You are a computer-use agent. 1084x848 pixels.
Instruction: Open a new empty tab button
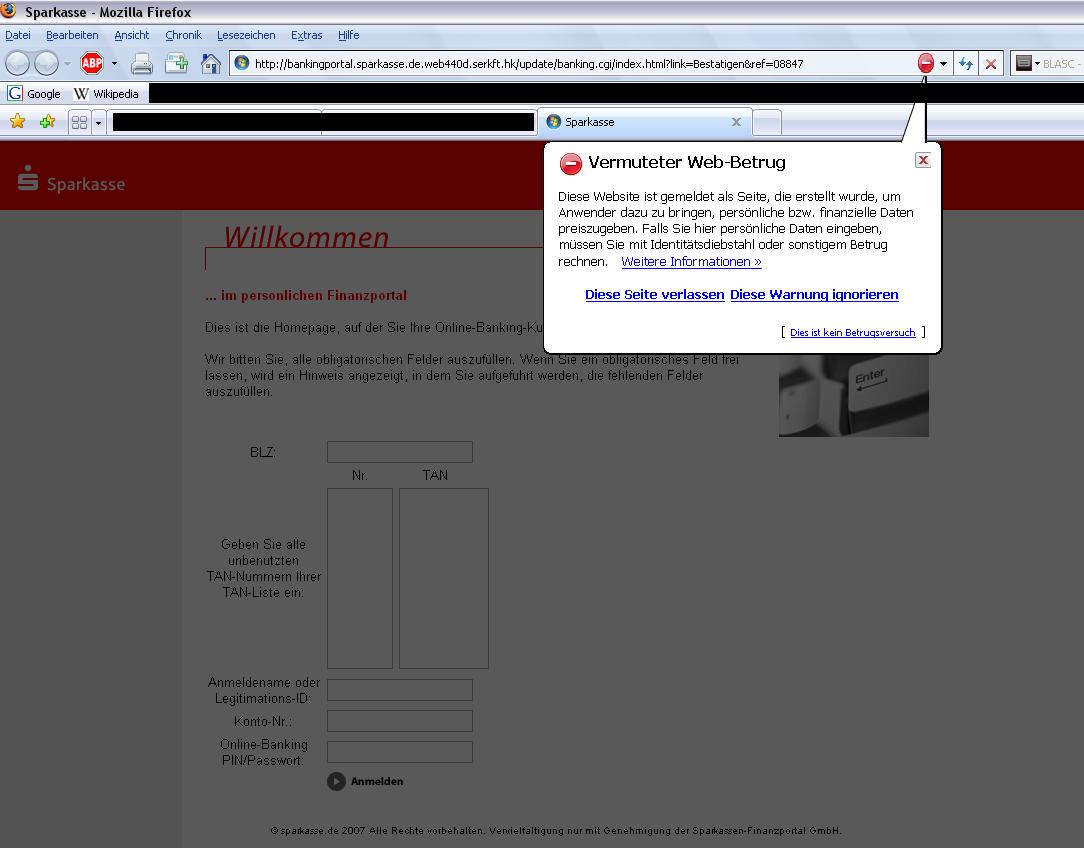(x=767, y=122)
